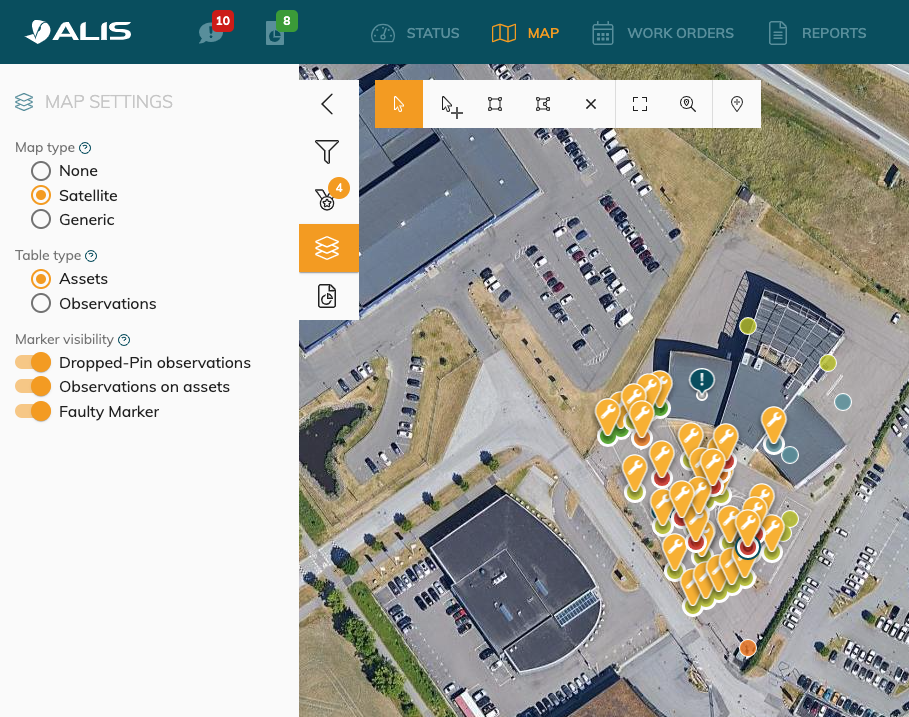Disable the Faulty Marker toggle
909x717 pixels.
click(33, 411)
